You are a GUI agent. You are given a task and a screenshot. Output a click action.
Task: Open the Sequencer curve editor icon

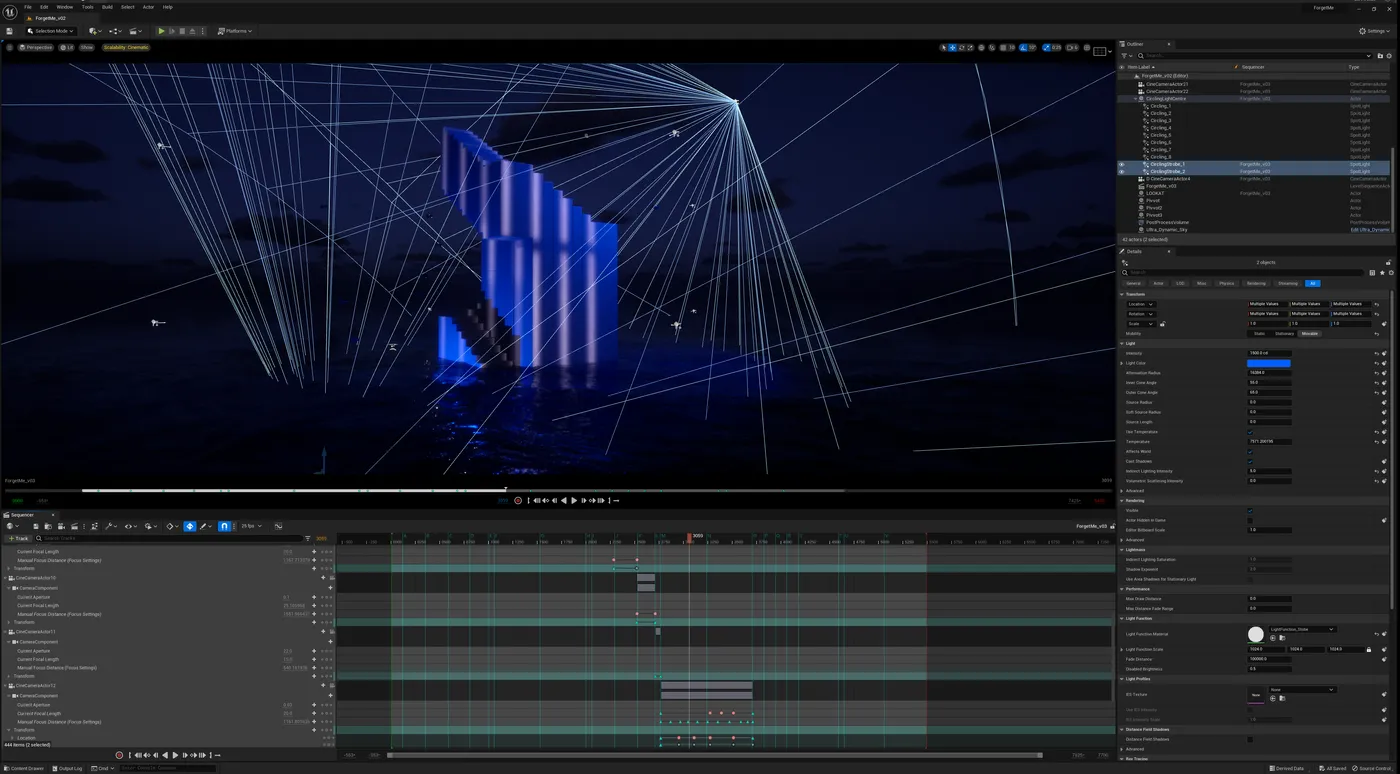[x=278, y=526]
